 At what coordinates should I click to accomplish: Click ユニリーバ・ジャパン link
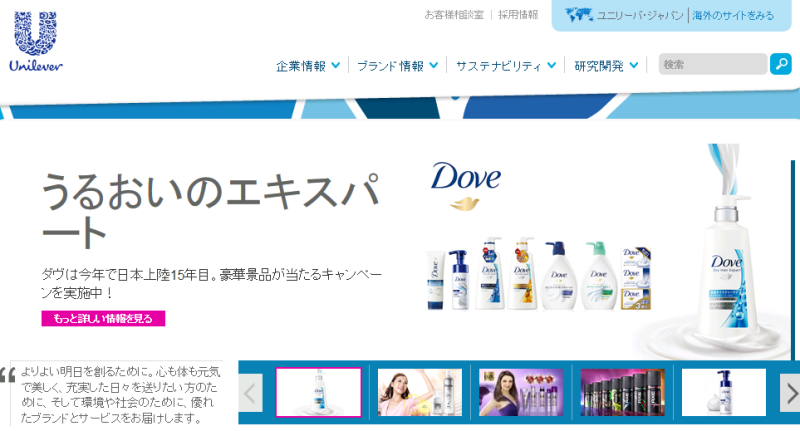click(x=640, y=15)
